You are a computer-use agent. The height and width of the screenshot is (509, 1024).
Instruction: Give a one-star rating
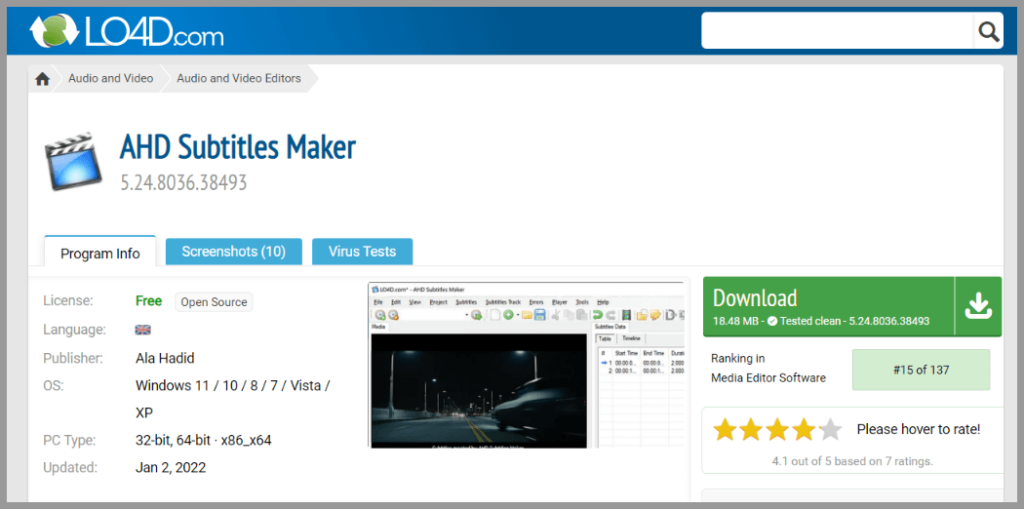pyautogui.click(x=725, y=430)
